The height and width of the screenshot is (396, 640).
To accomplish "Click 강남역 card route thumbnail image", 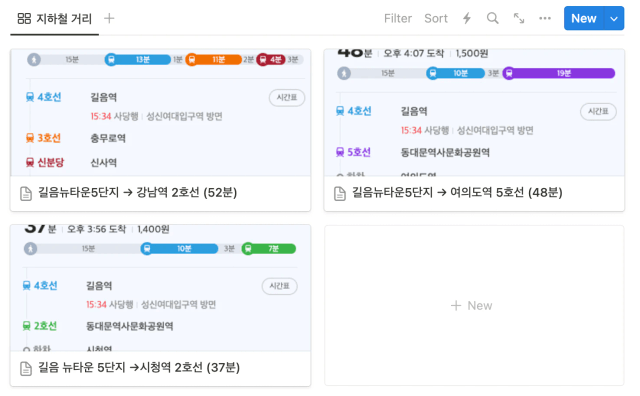I will pyautogui.click(x=160, y=113).
